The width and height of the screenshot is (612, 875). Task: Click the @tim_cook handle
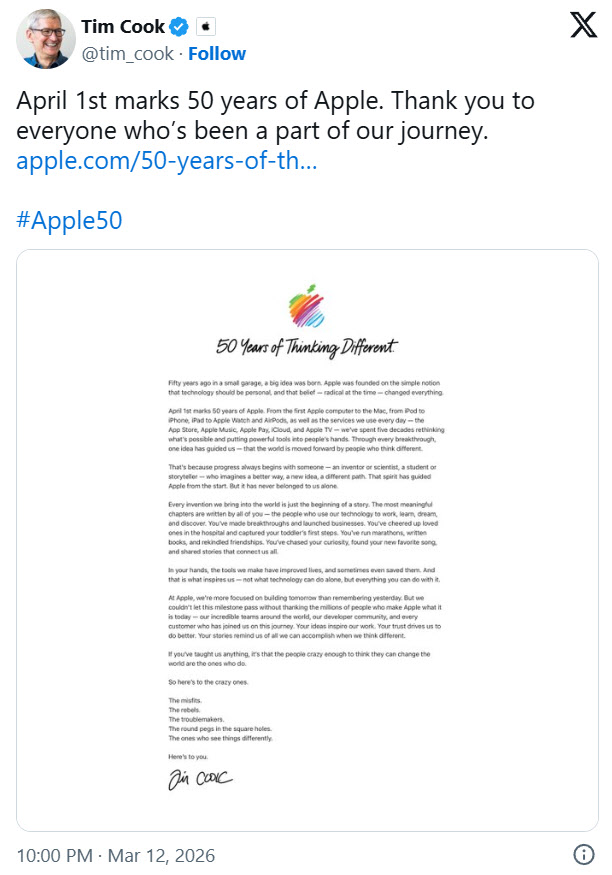(126, 53)
